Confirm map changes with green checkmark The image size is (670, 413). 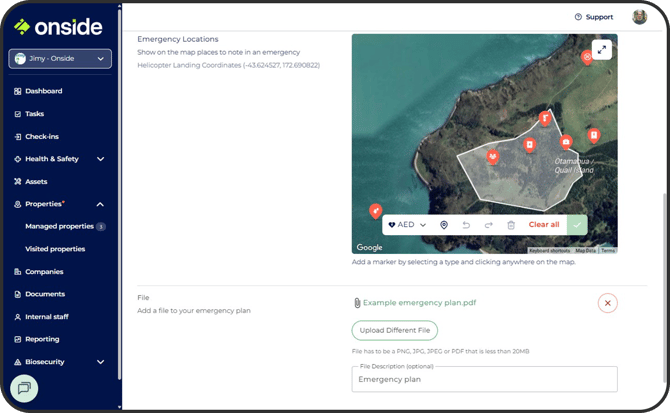pos(577,225)
